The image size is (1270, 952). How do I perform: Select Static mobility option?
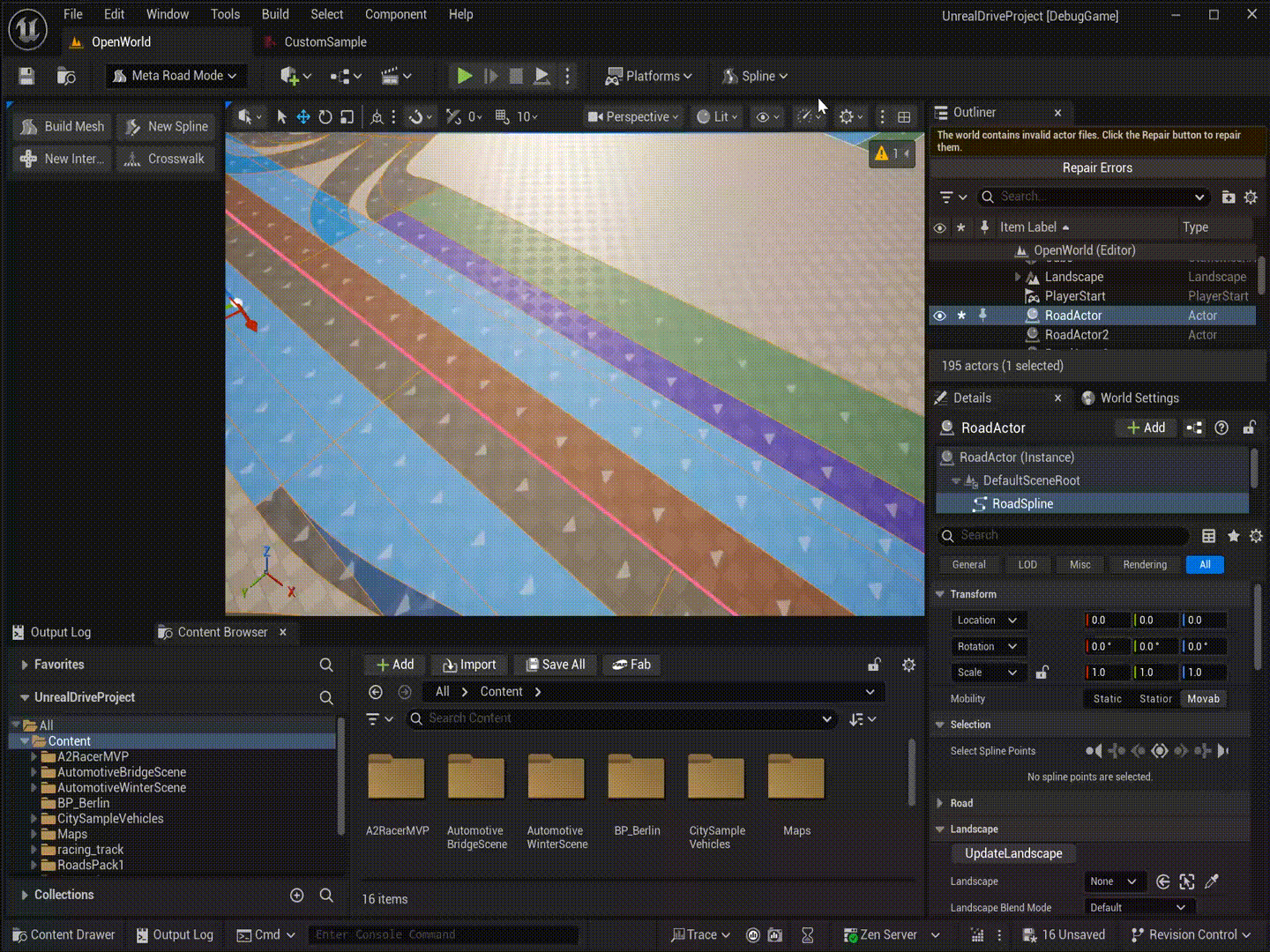coord(1108,699)
